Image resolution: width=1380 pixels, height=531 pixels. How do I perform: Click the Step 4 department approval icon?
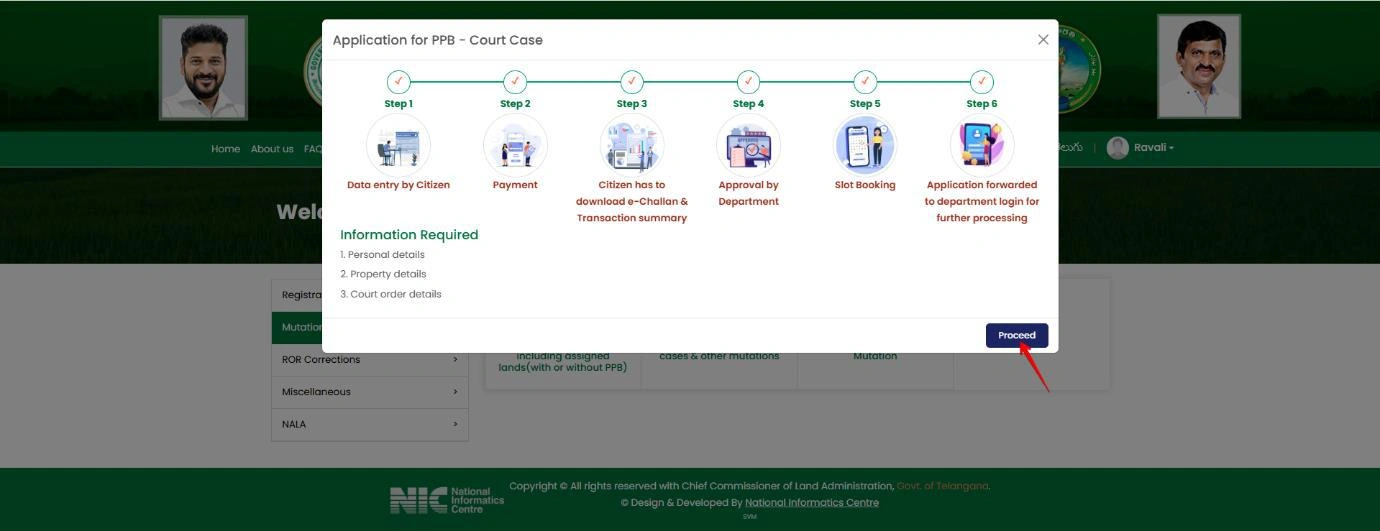coord(748,145)
